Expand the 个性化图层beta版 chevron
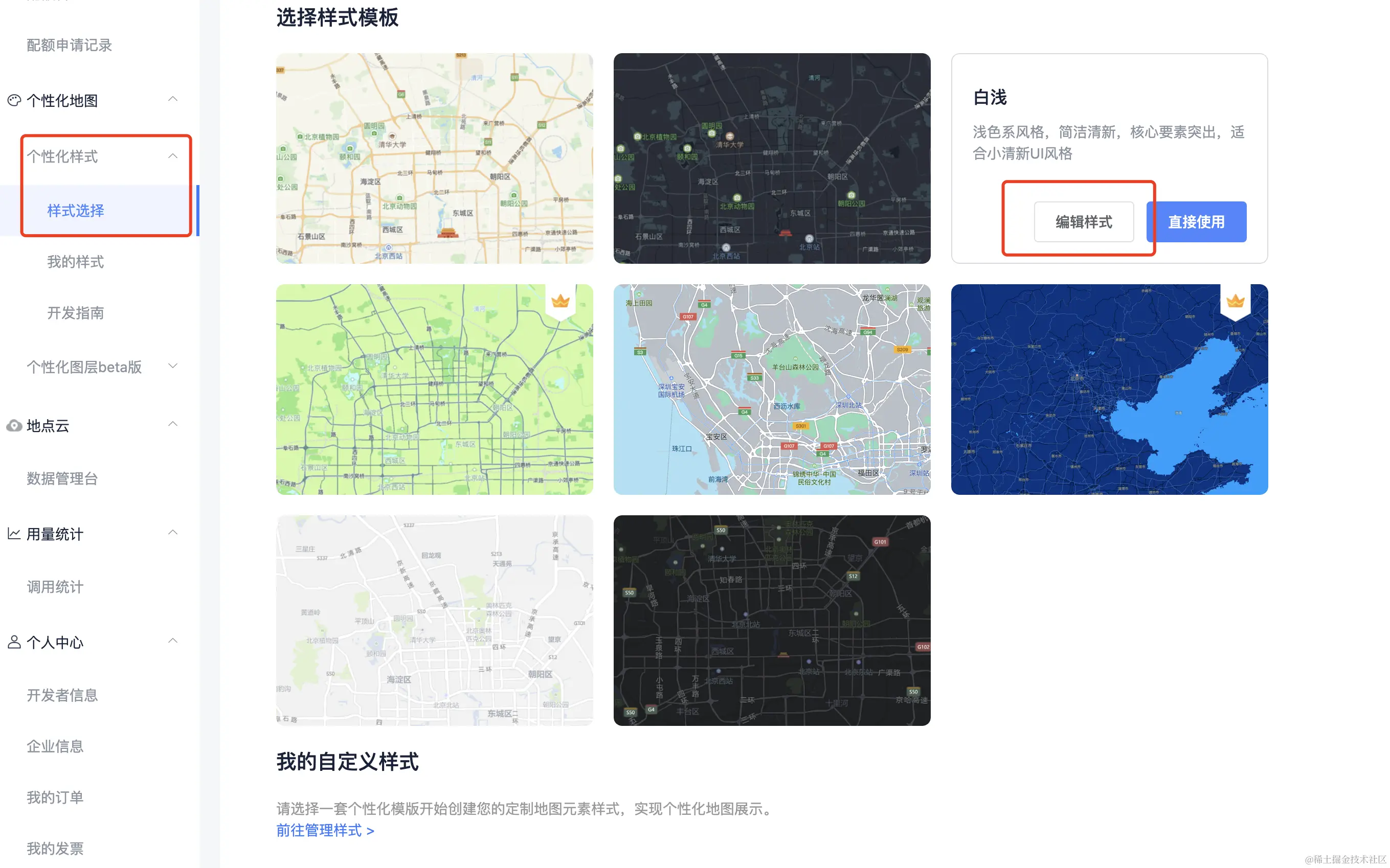The height and width of the screenshot is (868, 1390). 172,366
